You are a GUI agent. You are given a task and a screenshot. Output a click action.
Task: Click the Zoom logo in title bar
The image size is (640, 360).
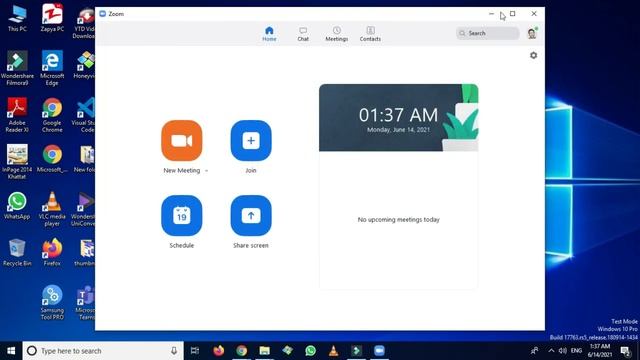coord(102,14)
